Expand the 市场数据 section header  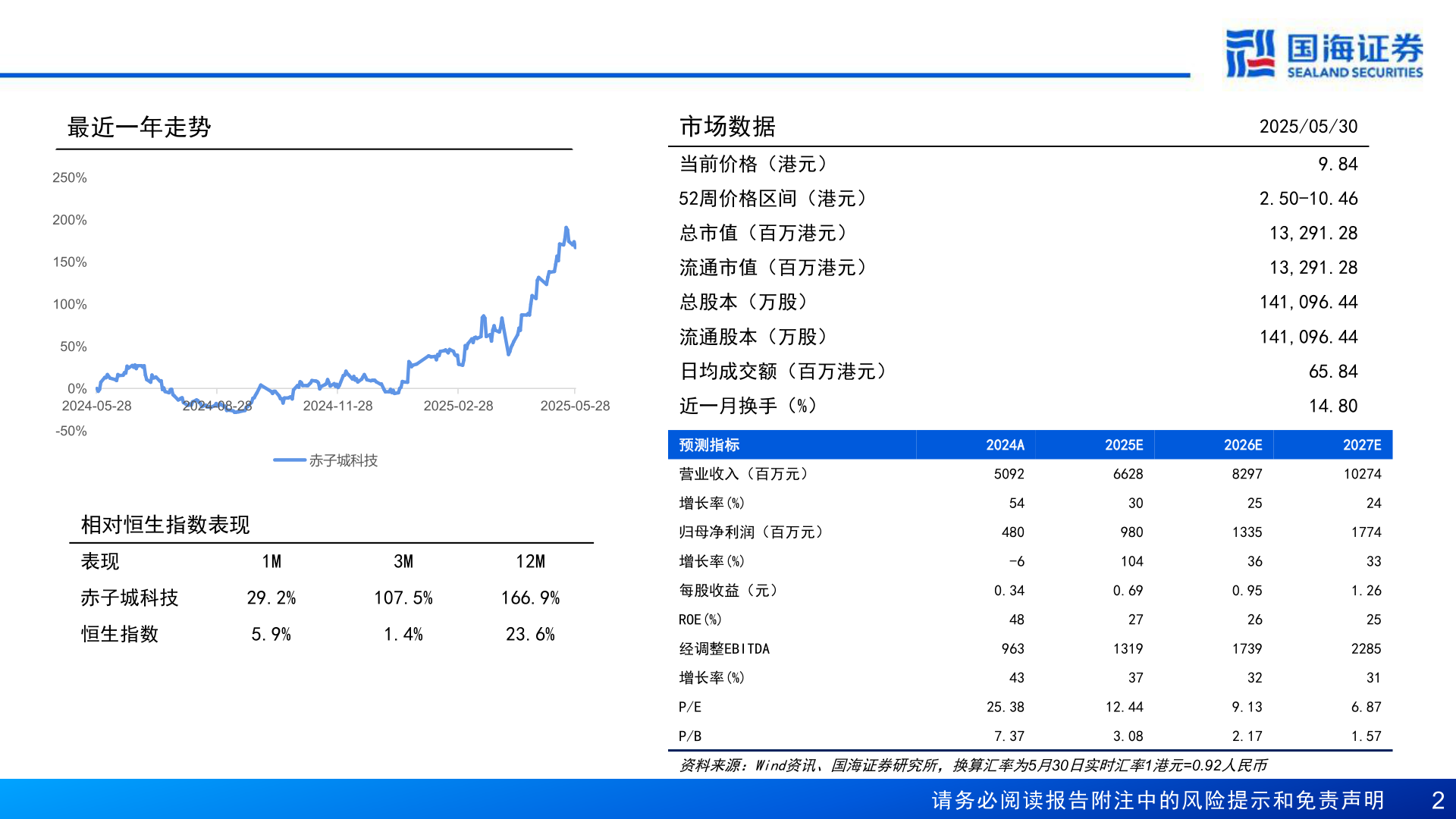tap(728, 126)
